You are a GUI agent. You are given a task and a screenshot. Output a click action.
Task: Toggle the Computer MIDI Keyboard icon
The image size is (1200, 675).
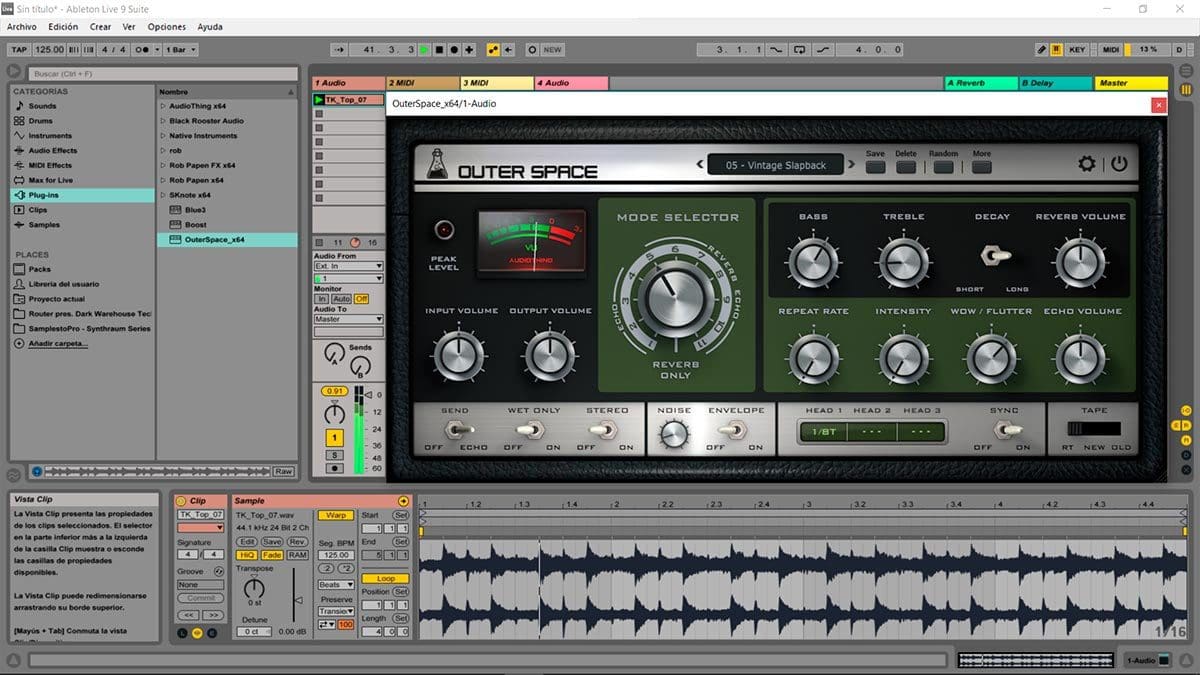1056,49
